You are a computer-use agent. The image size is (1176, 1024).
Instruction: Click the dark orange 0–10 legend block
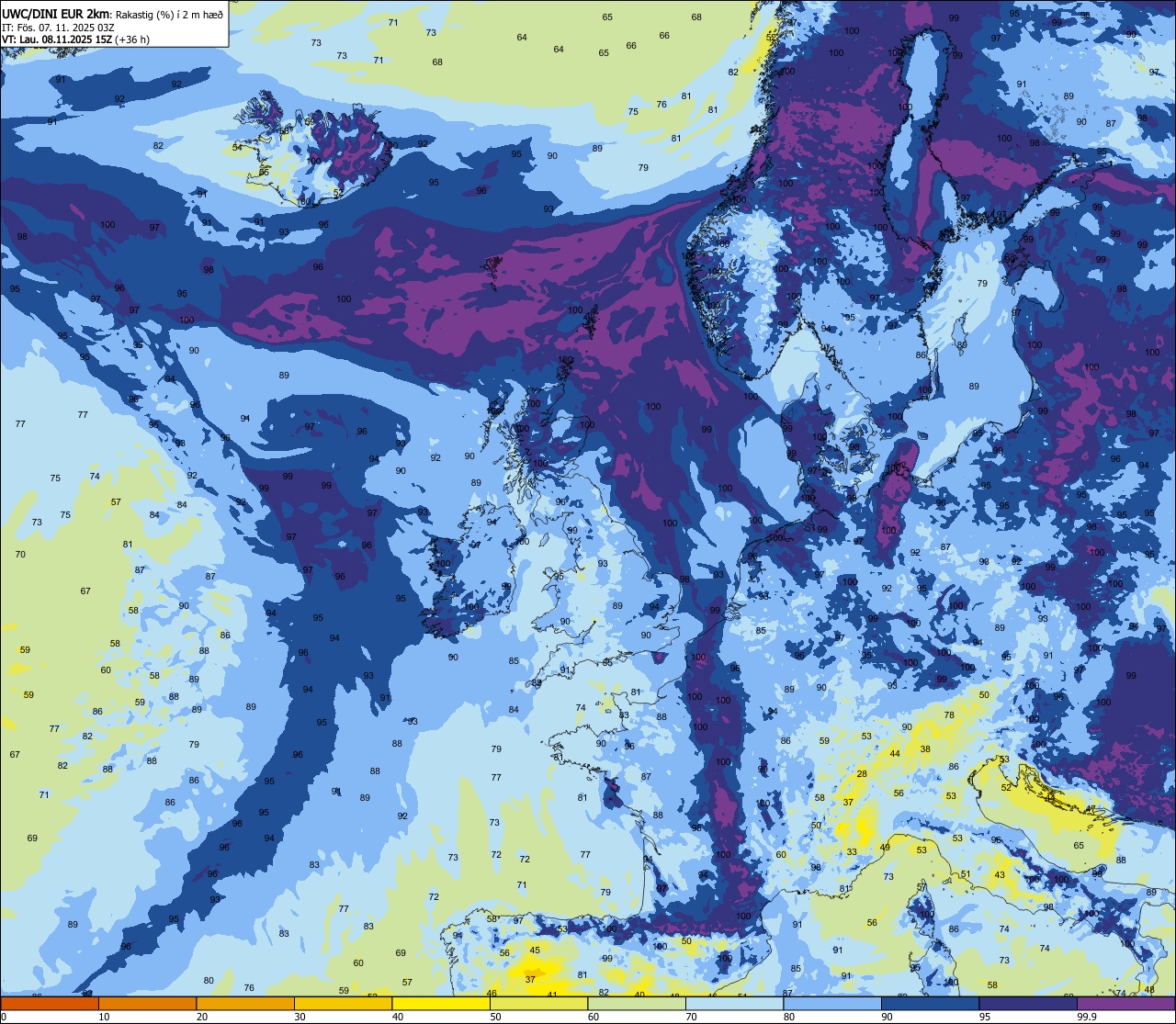pyautogui.click(x=50, y=1003)
